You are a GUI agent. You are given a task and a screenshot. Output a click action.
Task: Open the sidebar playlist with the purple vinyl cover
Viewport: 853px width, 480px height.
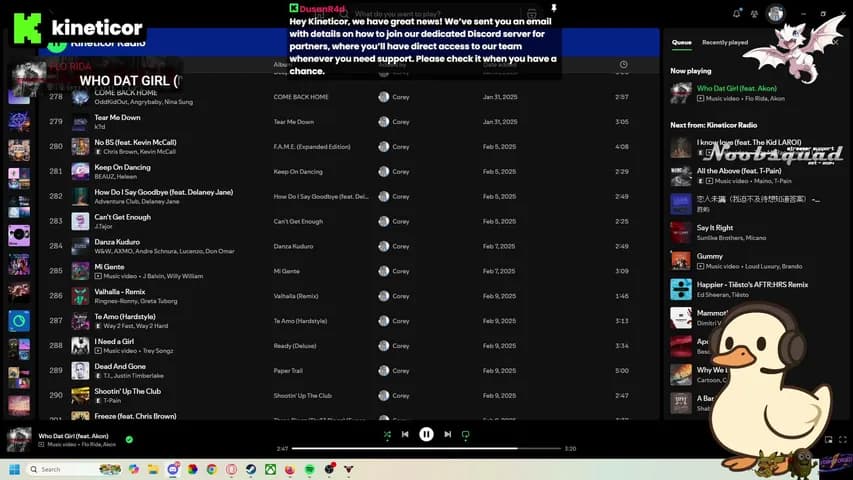click(19, 236)
